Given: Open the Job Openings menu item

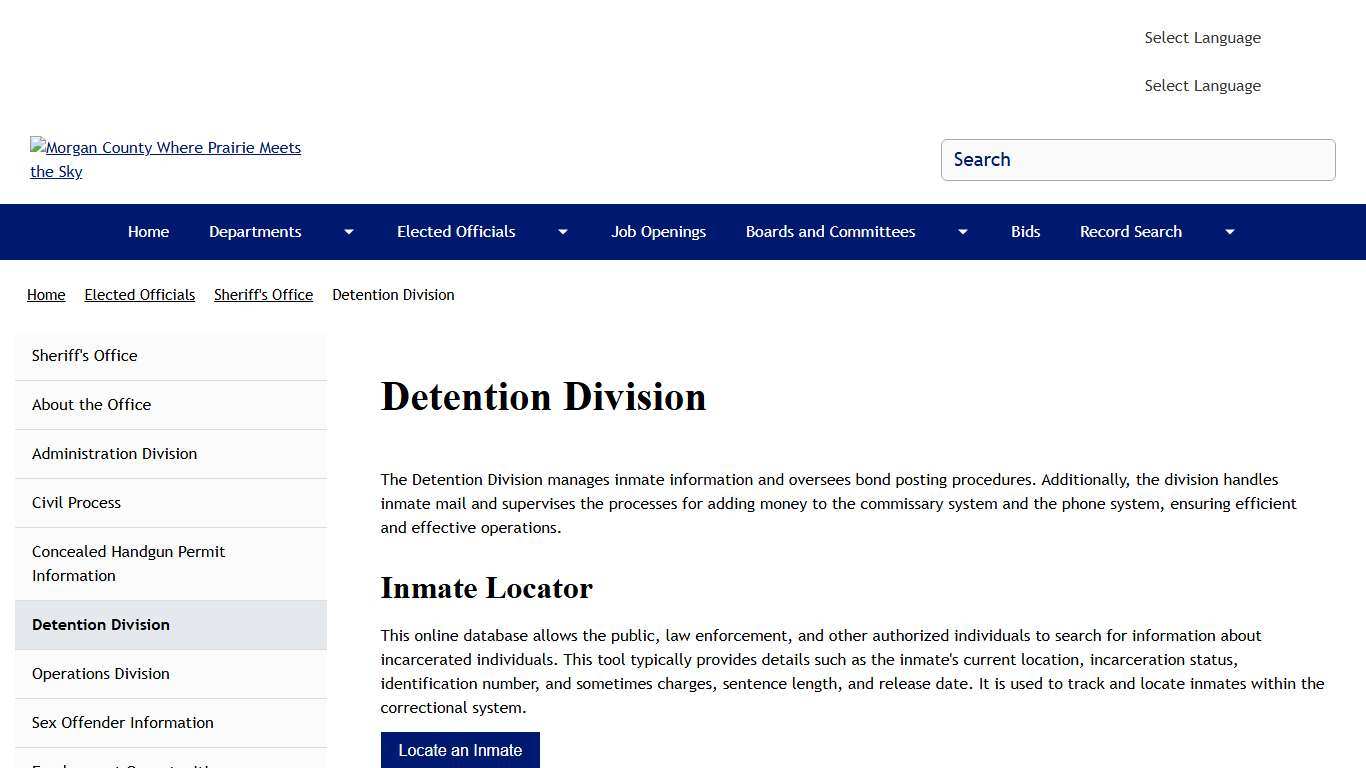Looking at the screenshot, I should click(658, 231).
